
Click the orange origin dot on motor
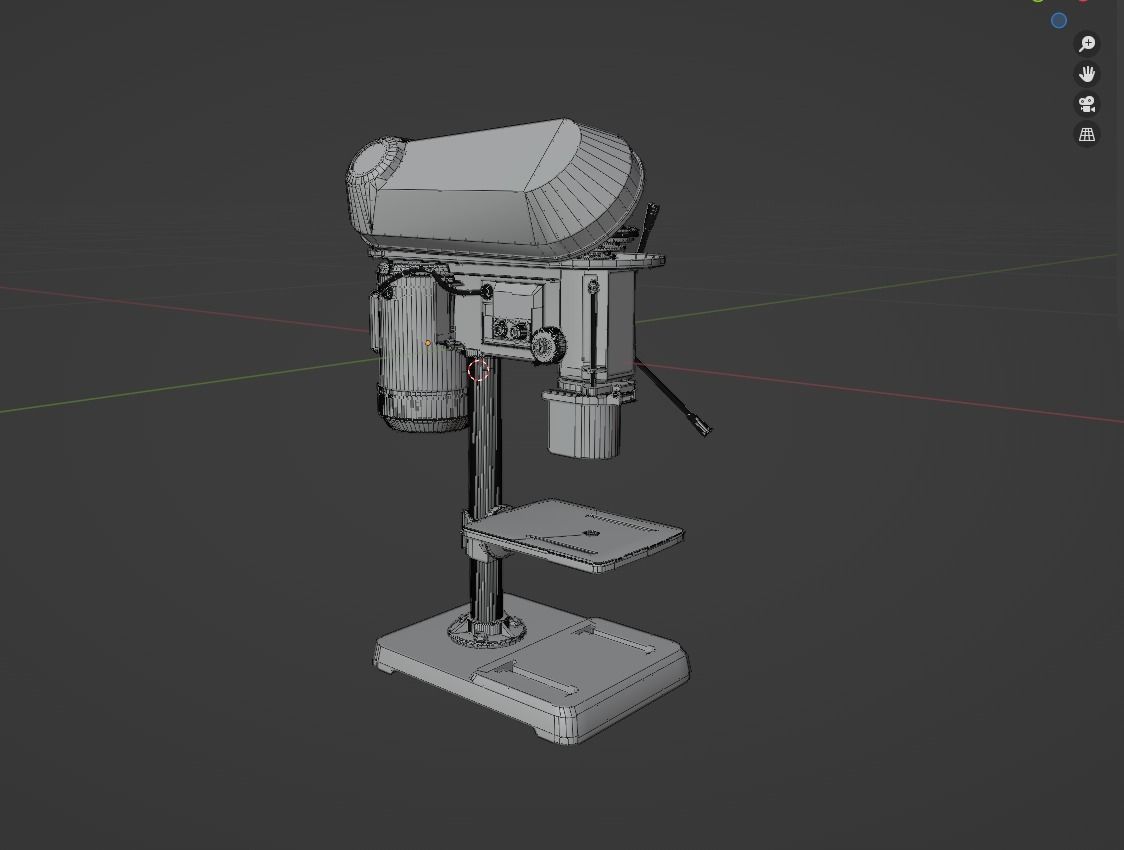pos(428,343)
